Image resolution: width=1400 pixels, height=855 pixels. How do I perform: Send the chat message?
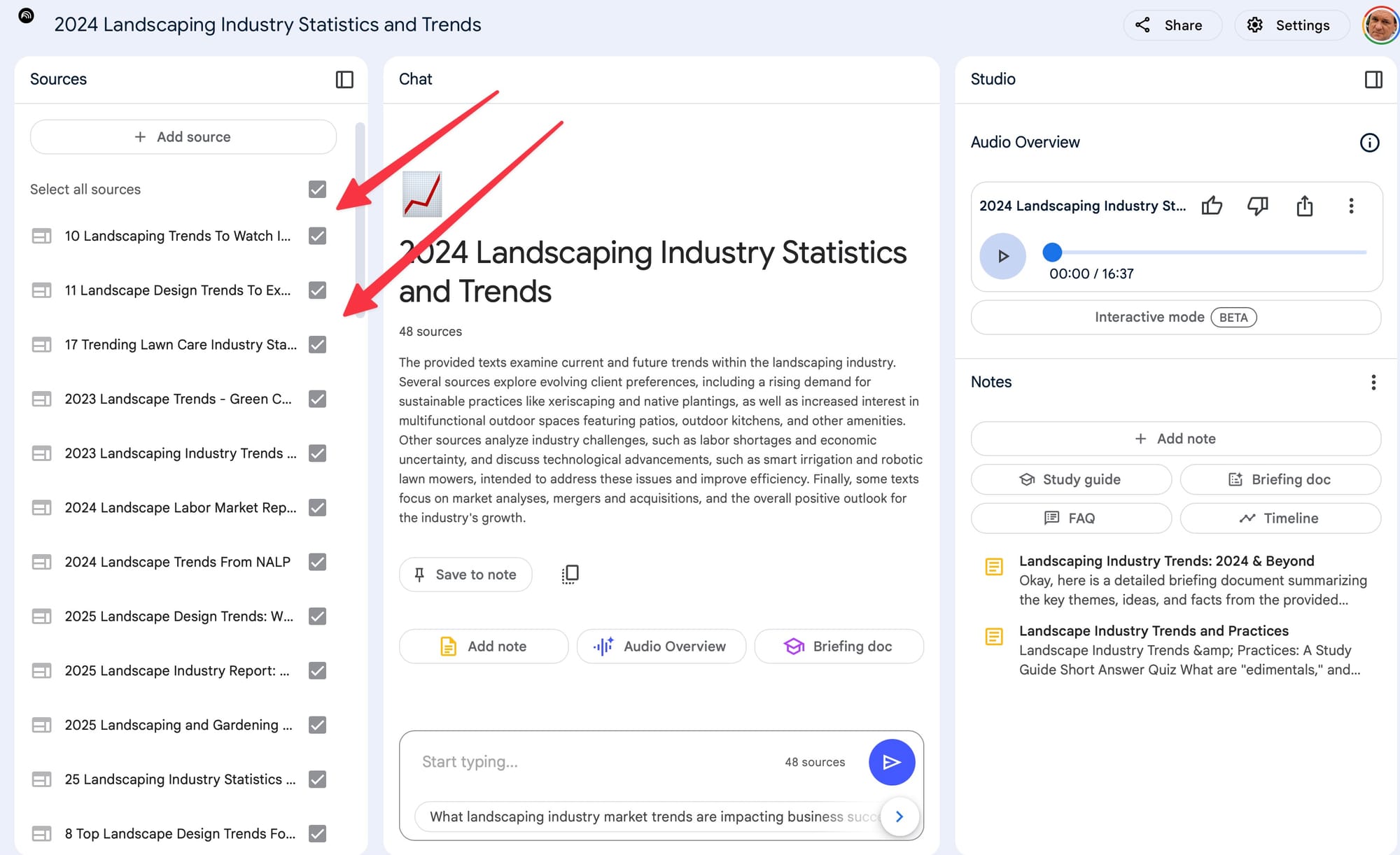[892, 762]
